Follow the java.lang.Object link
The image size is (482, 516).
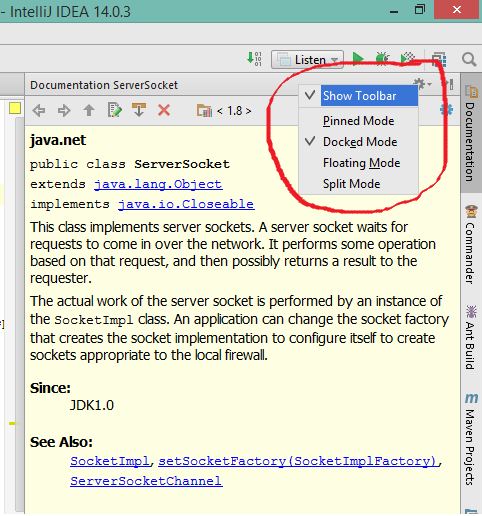point(158,184)
